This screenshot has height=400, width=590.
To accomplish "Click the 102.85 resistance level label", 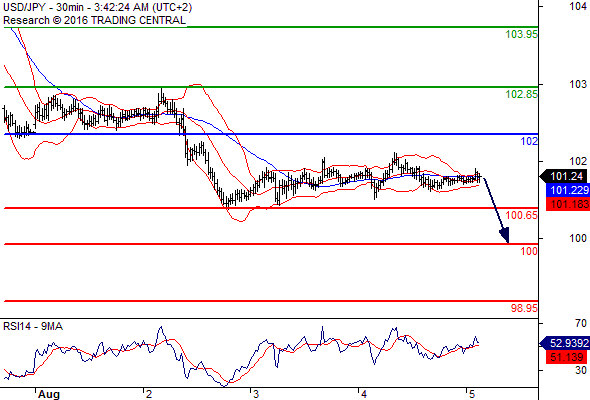I will coord(522,94).
